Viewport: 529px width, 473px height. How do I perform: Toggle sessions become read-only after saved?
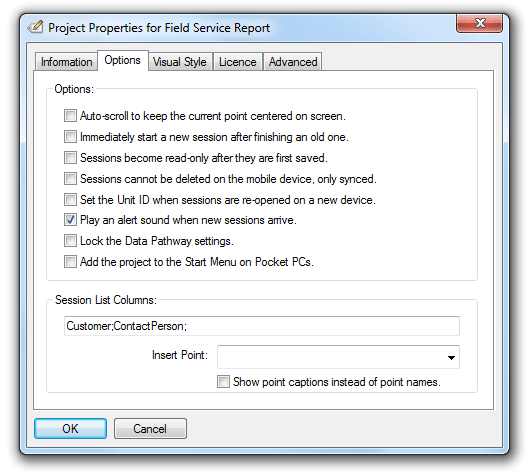pos(70,158)
